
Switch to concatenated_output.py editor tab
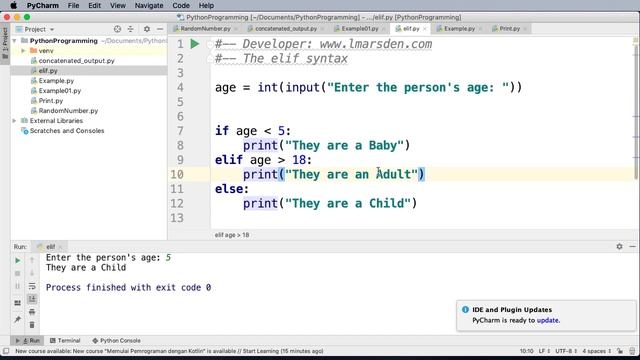coord(286,29)
